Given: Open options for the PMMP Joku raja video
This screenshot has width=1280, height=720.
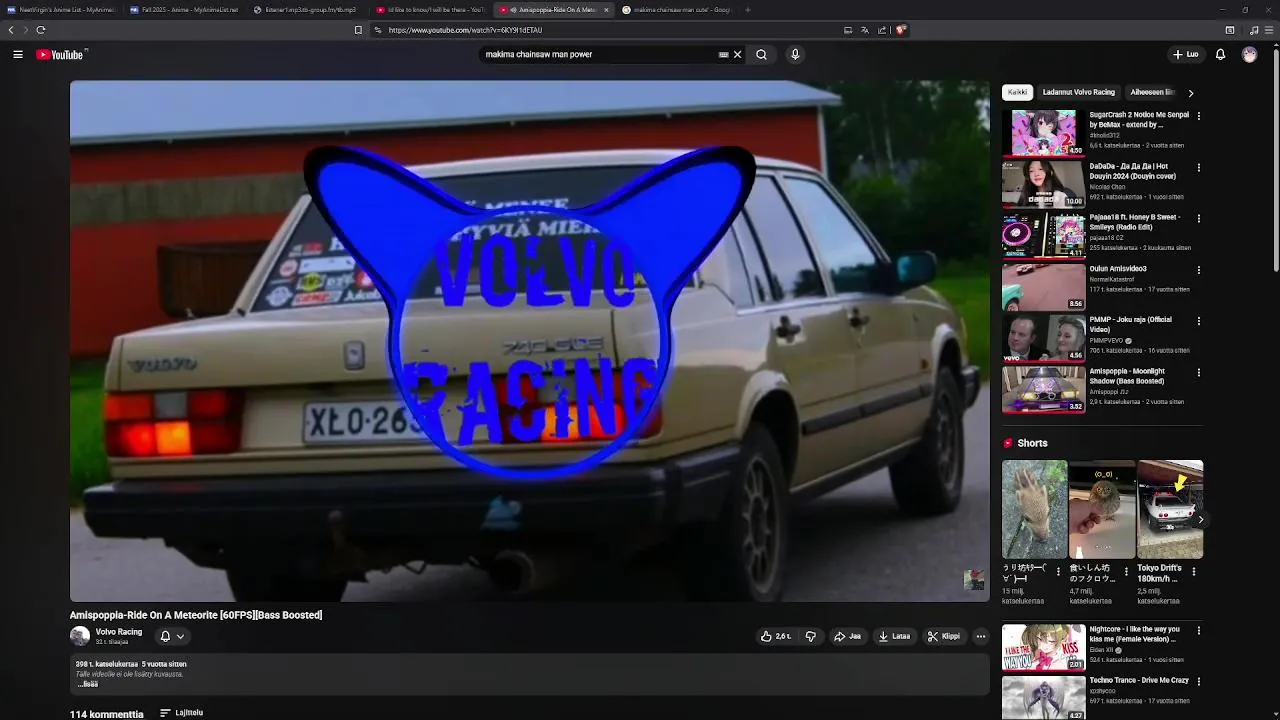Looking at the screenshot, I should point(1199,322).
